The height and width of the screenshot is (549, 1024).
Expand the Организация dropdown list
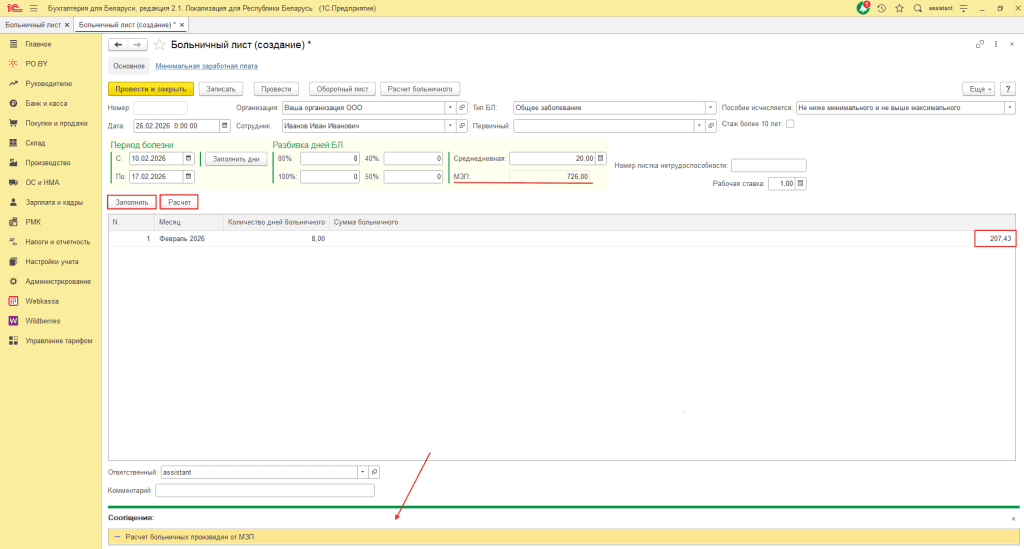pos(449,107)
